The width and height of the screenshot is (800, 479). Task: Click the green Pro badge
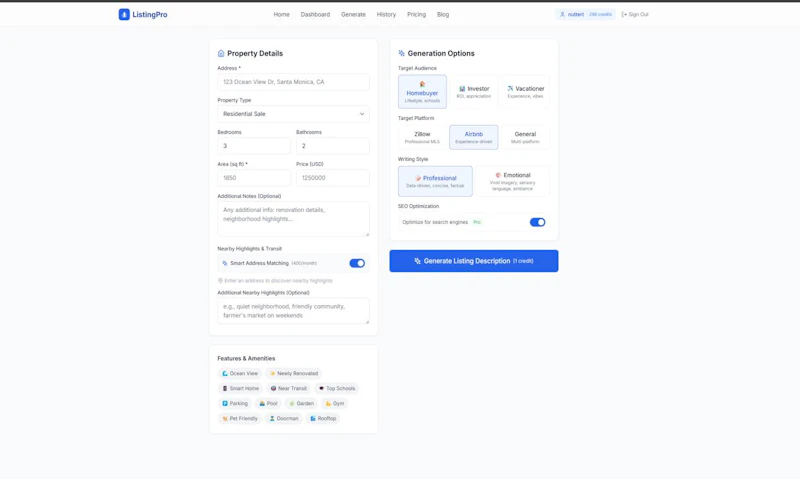click(x=477, y=222)
